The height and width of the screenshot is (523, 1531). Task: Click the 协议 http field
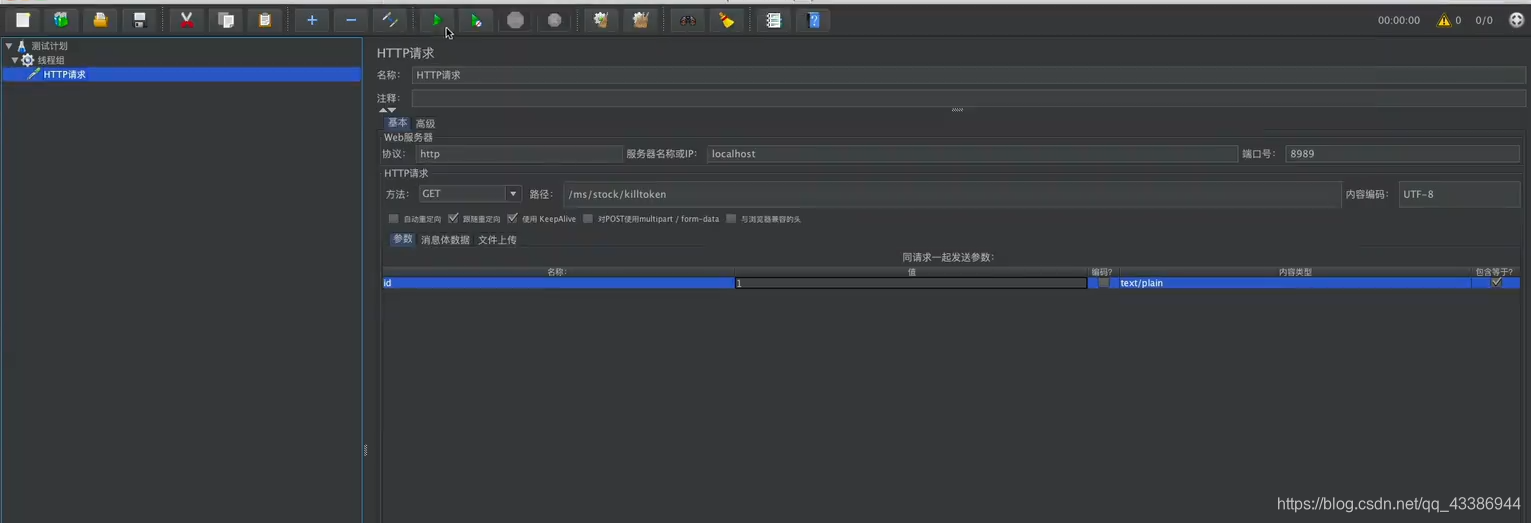(519, 154)
